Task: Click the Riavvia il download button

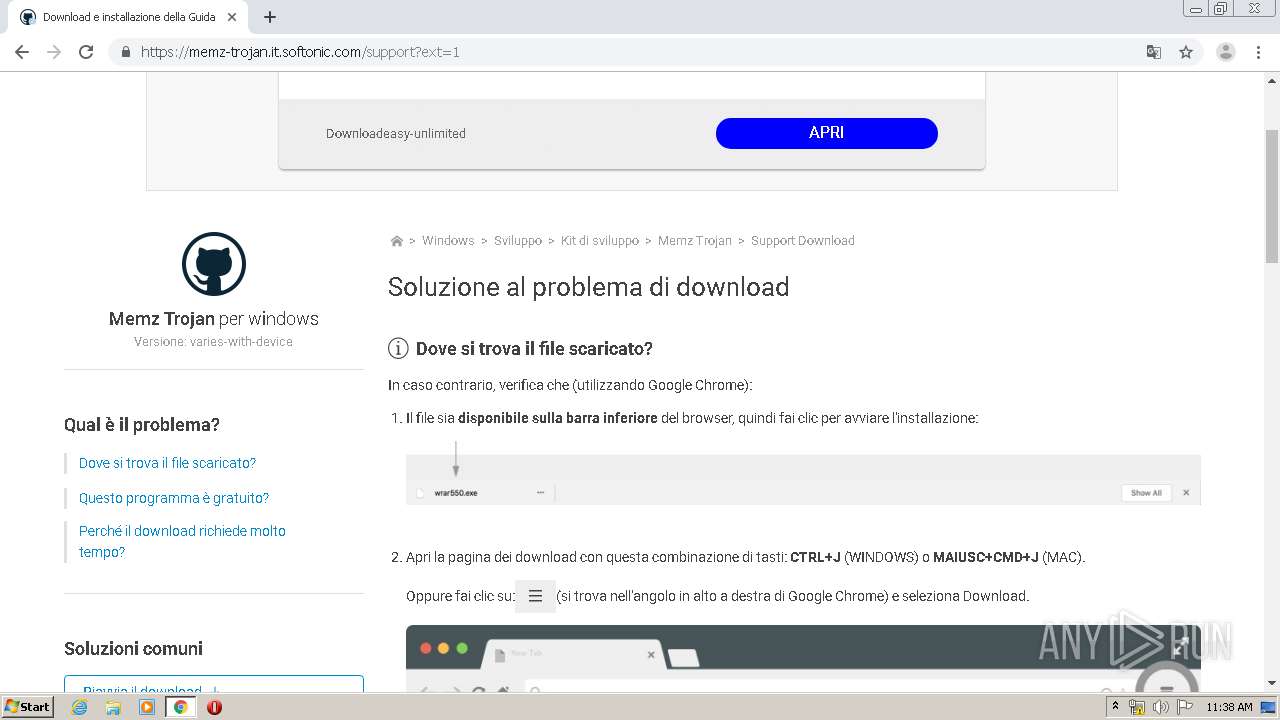Action: [x=214, y=685]
